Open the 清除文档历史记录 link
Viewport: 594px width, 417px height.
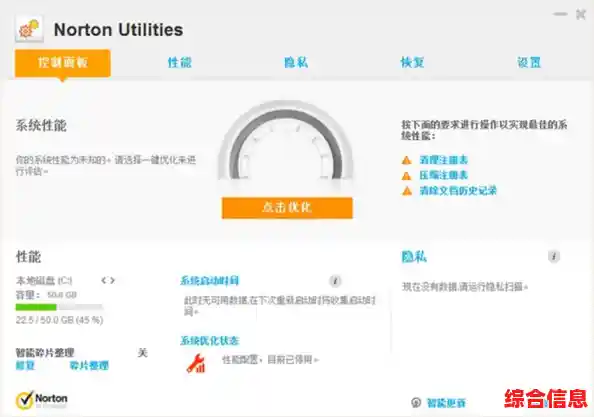458,190
